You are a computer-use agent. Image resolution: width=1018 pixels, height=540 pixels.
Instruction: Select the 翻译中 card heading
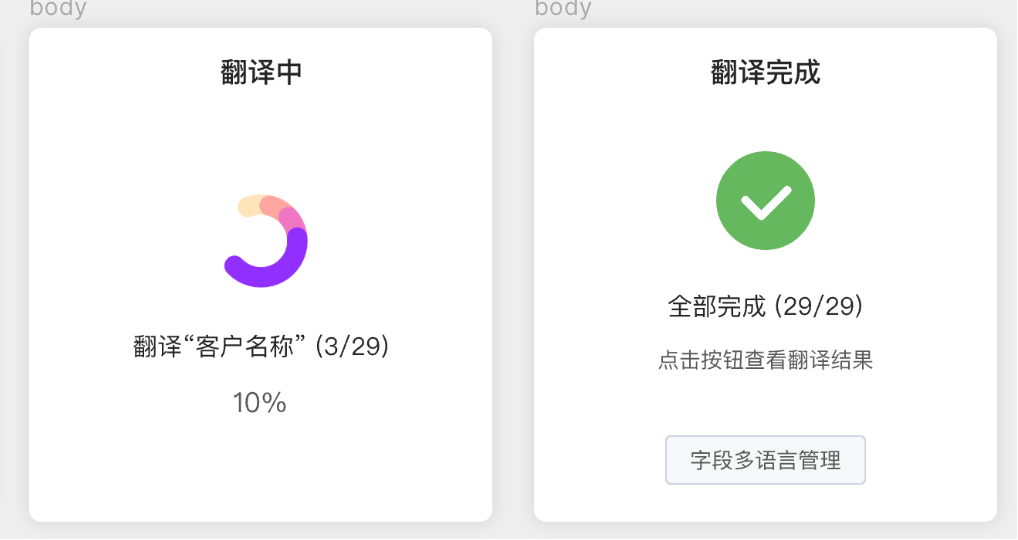(261, 72)
